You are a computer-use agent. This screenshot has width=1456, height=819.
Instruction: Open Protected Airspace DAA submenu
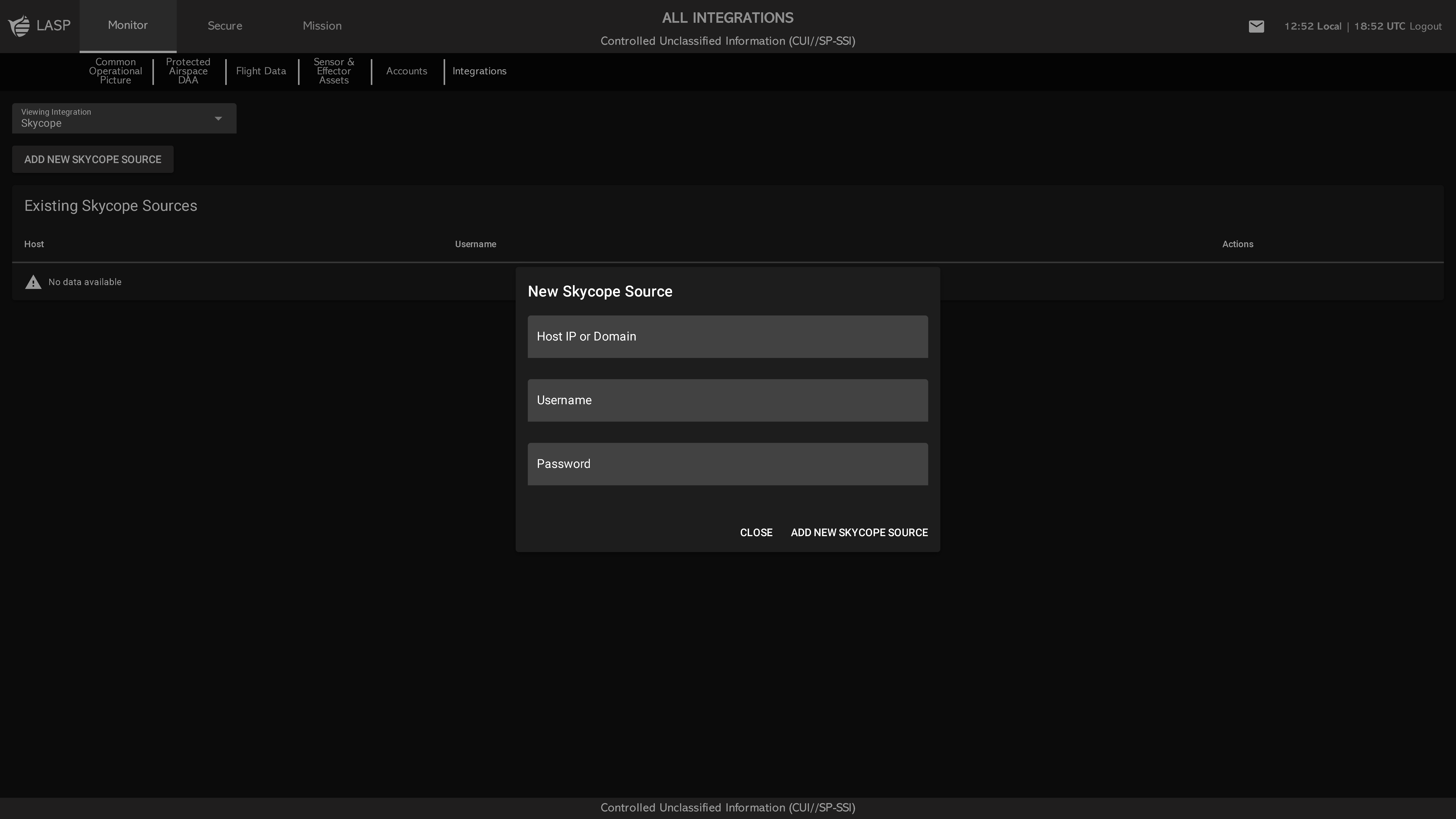pos(188,71)
